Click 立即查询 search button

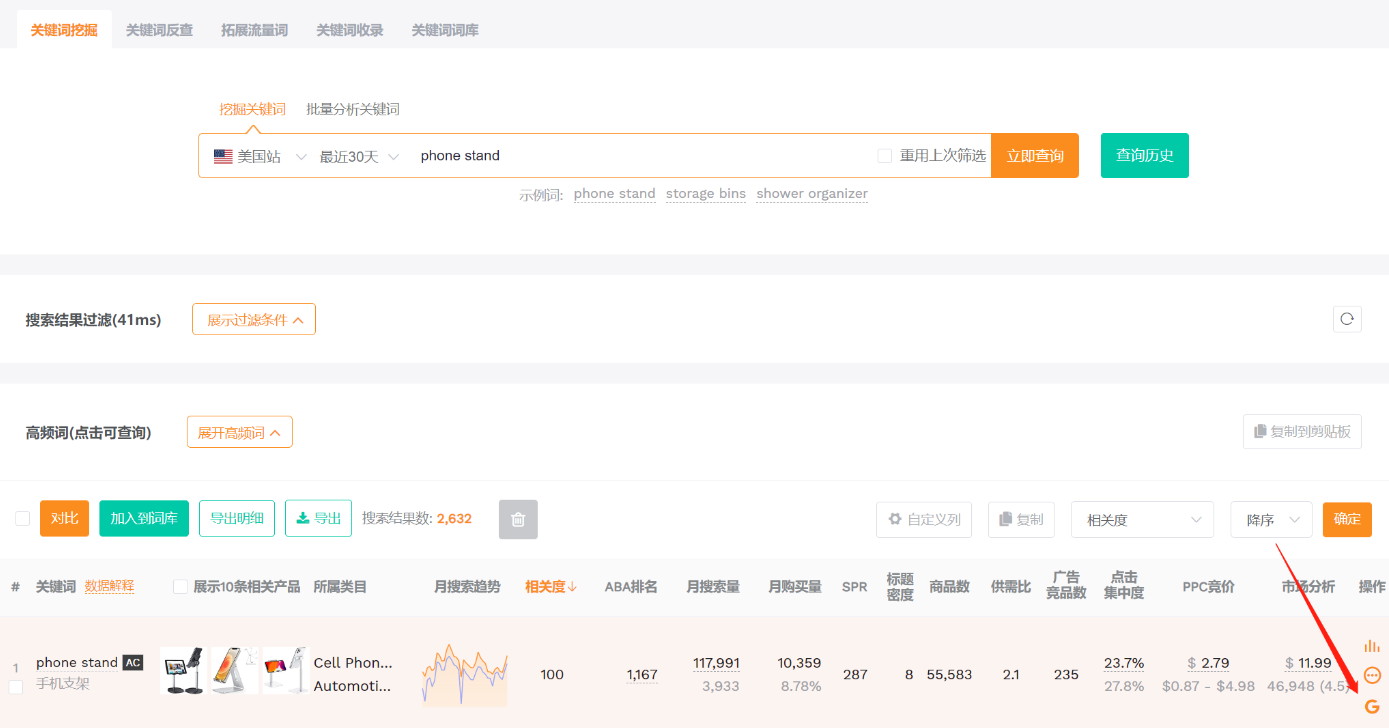1035,155
